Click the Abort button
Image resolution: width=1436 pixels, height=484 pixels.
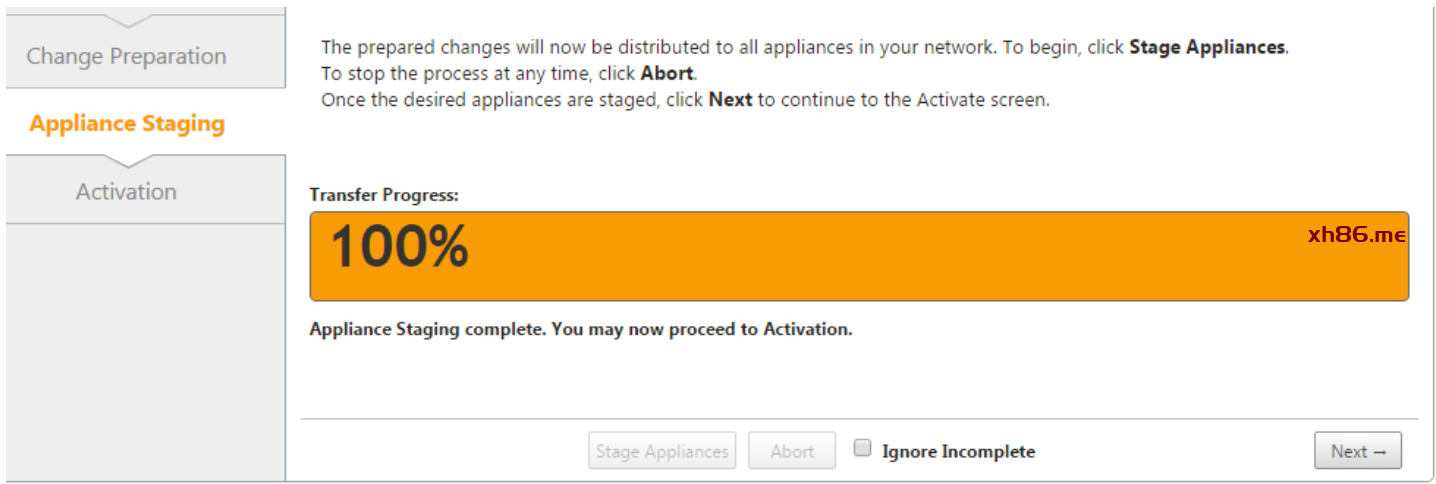coord(792,451)
